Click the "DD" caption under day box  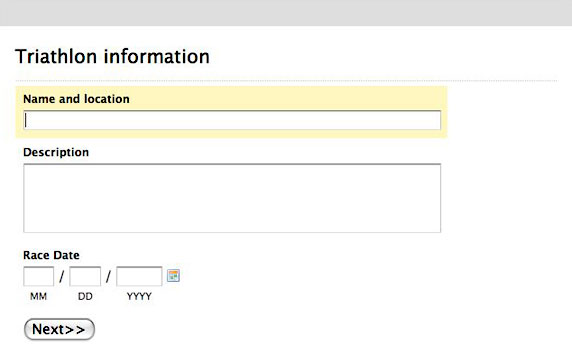pos(85,296)
